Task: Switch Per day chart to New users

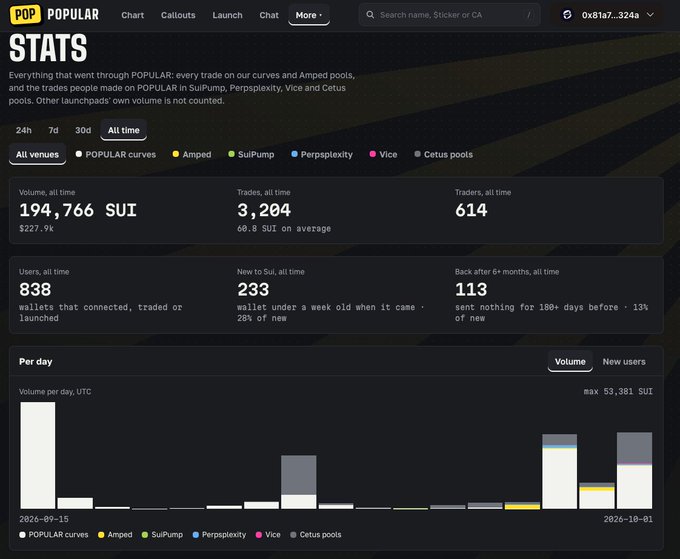Action: click(x=624, y=361)
